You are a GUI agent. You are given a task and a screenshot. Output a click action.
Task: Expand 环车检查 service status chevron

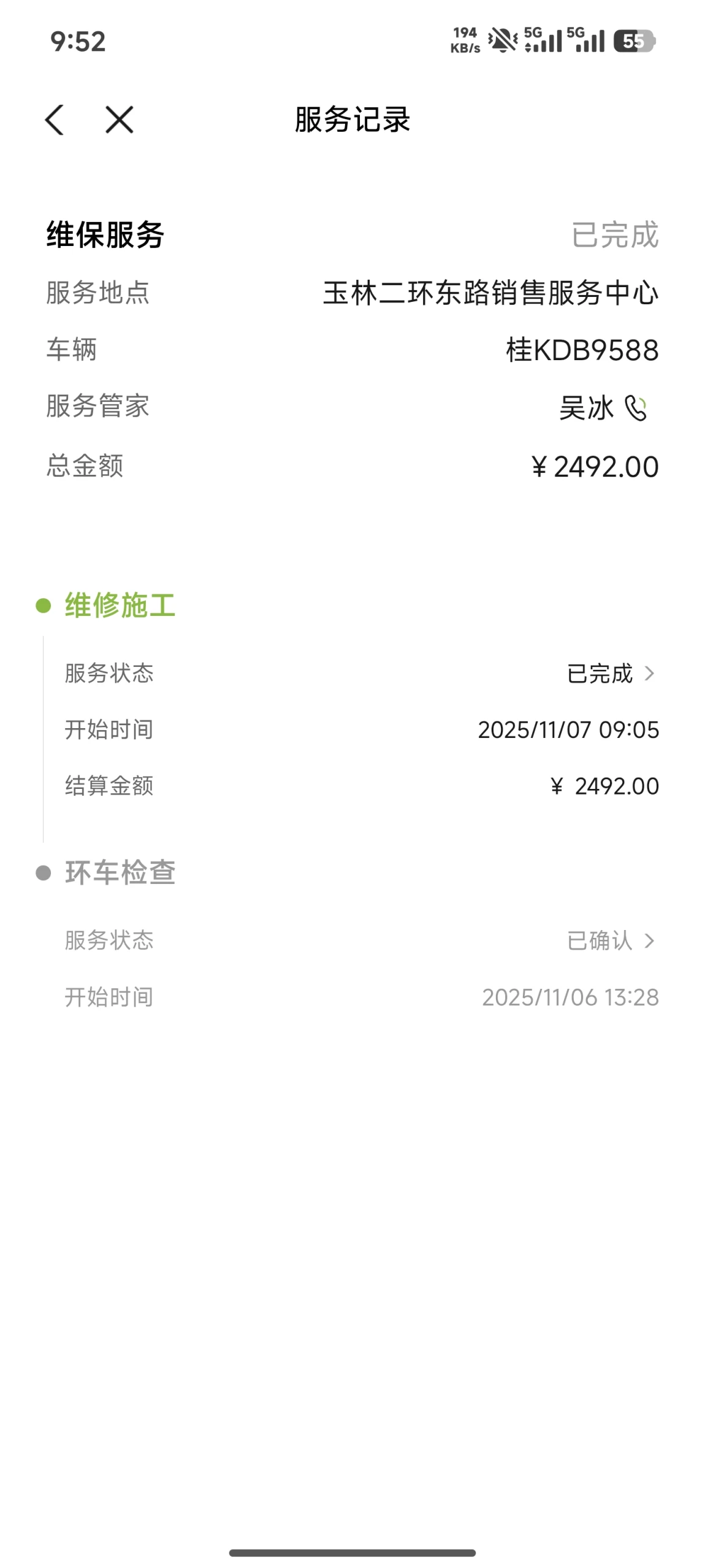[649, 940]
